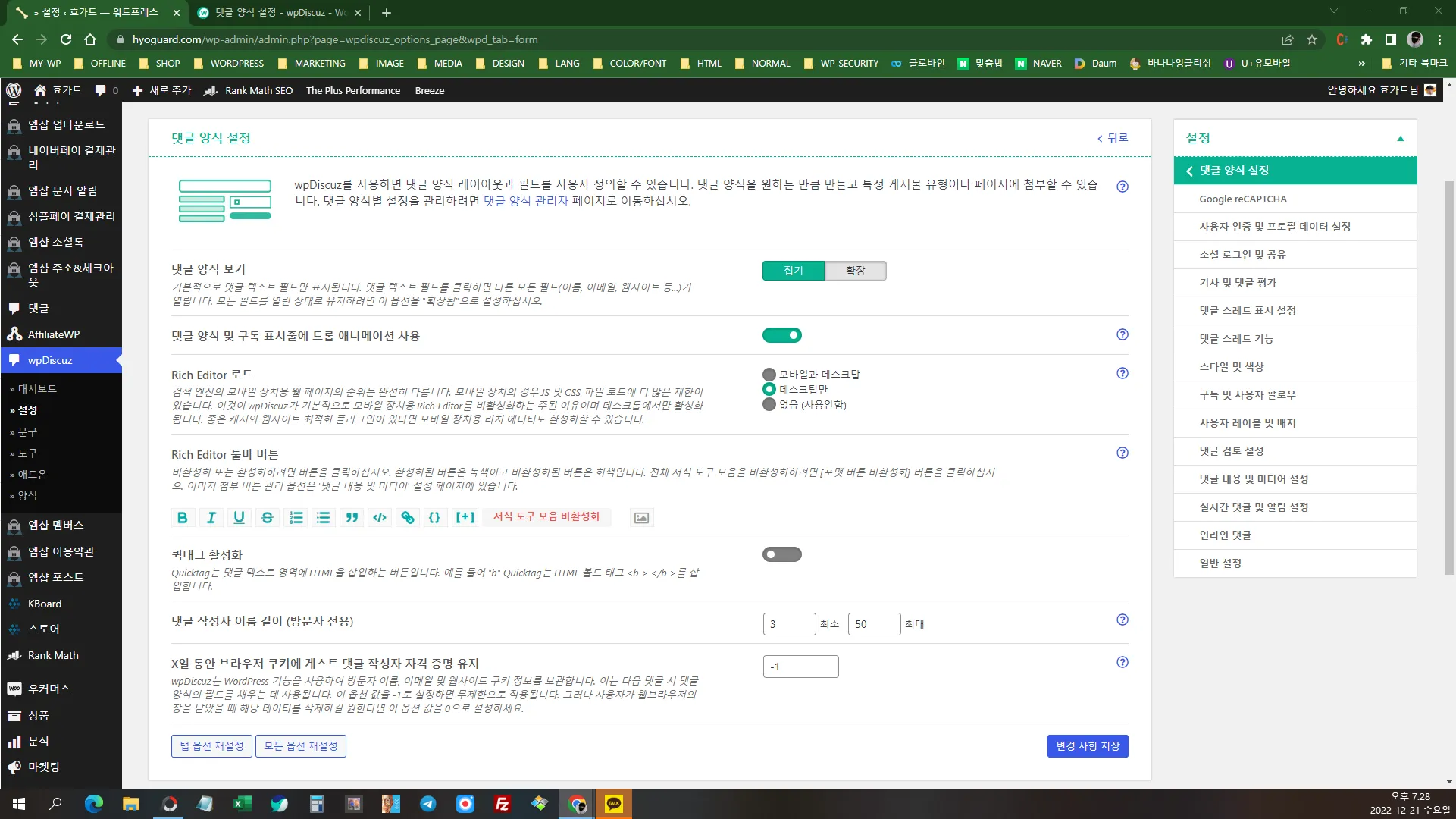Click the minimum name length field

pyautogui.click(x=789, y=624)
